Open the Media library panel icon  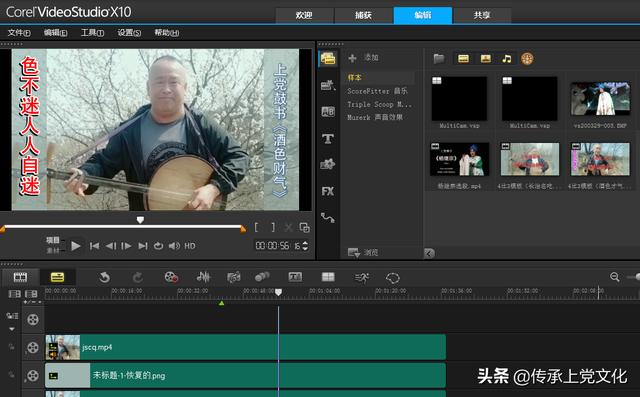click(328, 59)
